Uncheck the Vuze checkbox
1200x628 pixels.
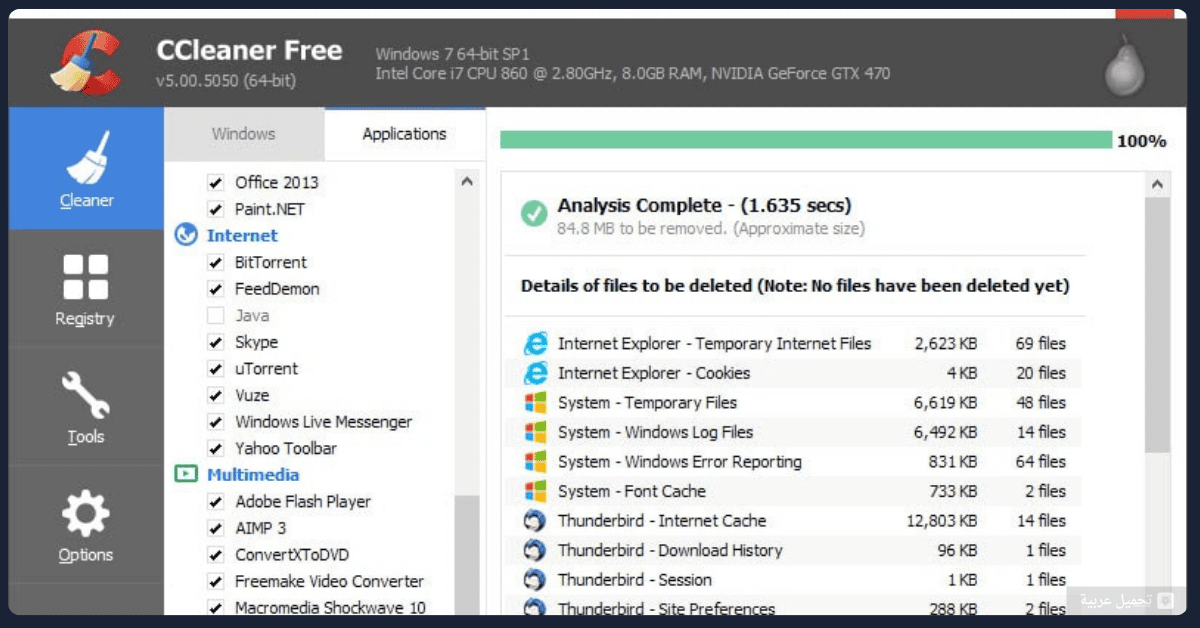(x=215, y=396)
